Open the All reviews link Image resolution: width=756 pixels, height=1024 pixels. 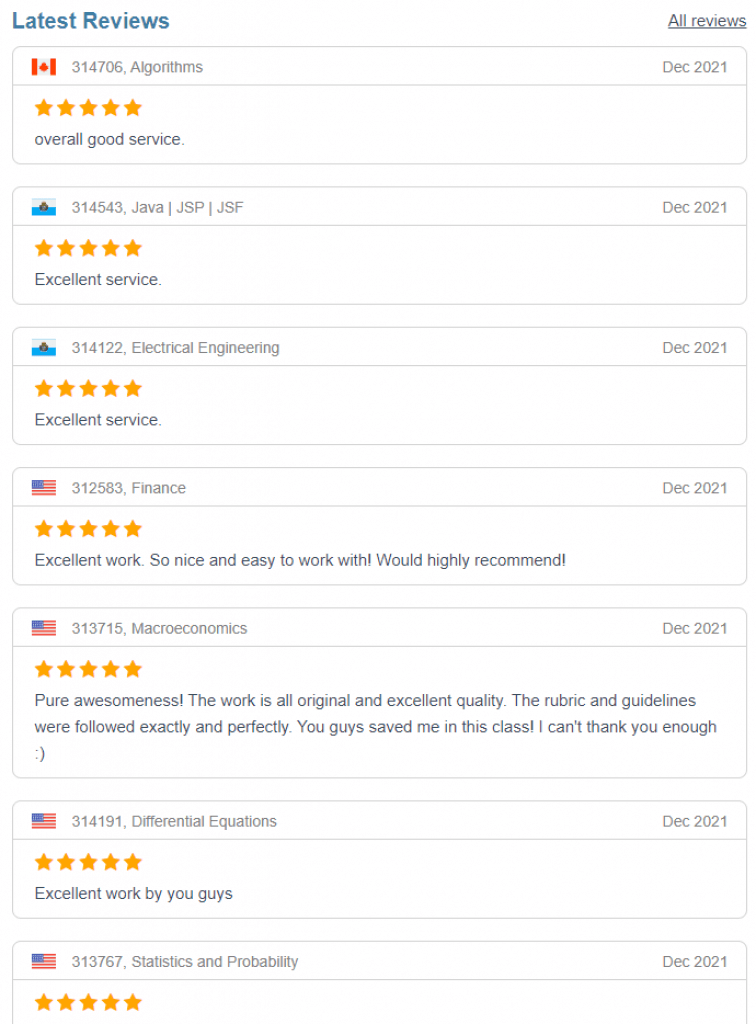707,20
